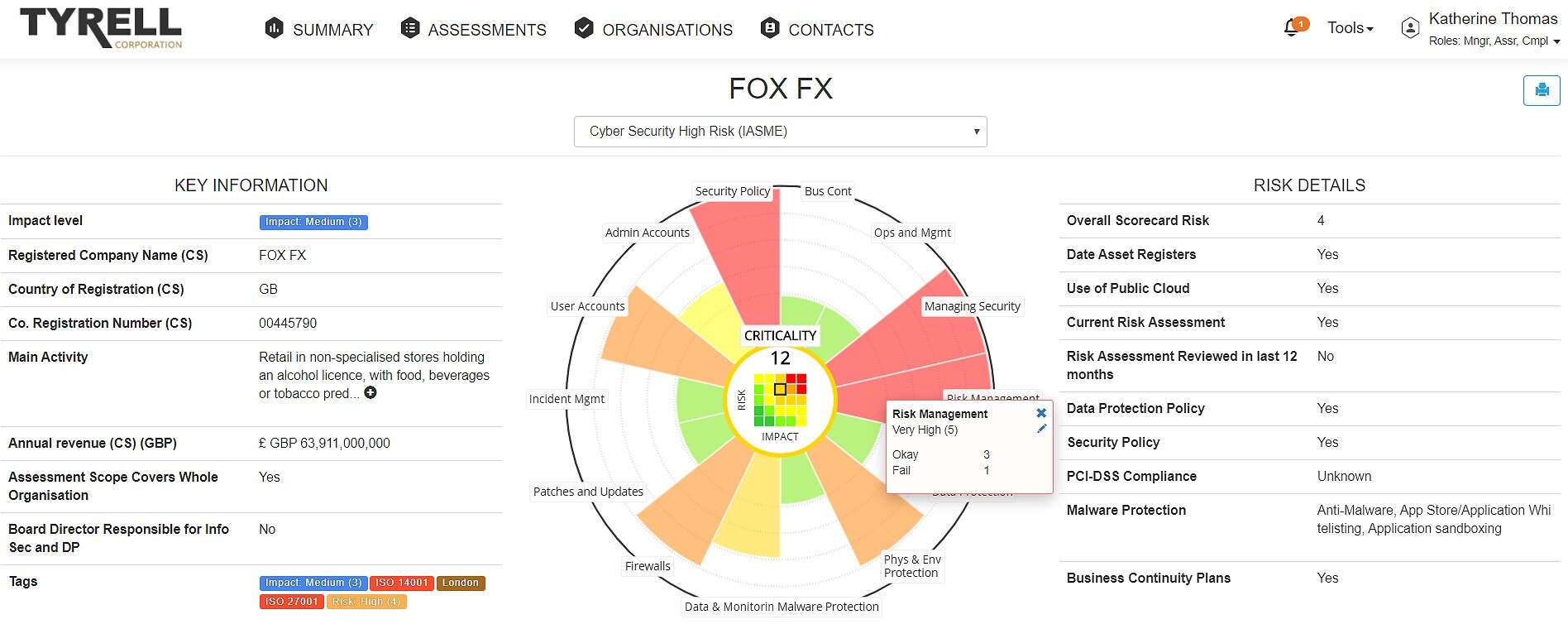
Task: Click the RISK DETAILS heading
Action: point(1309,185)
